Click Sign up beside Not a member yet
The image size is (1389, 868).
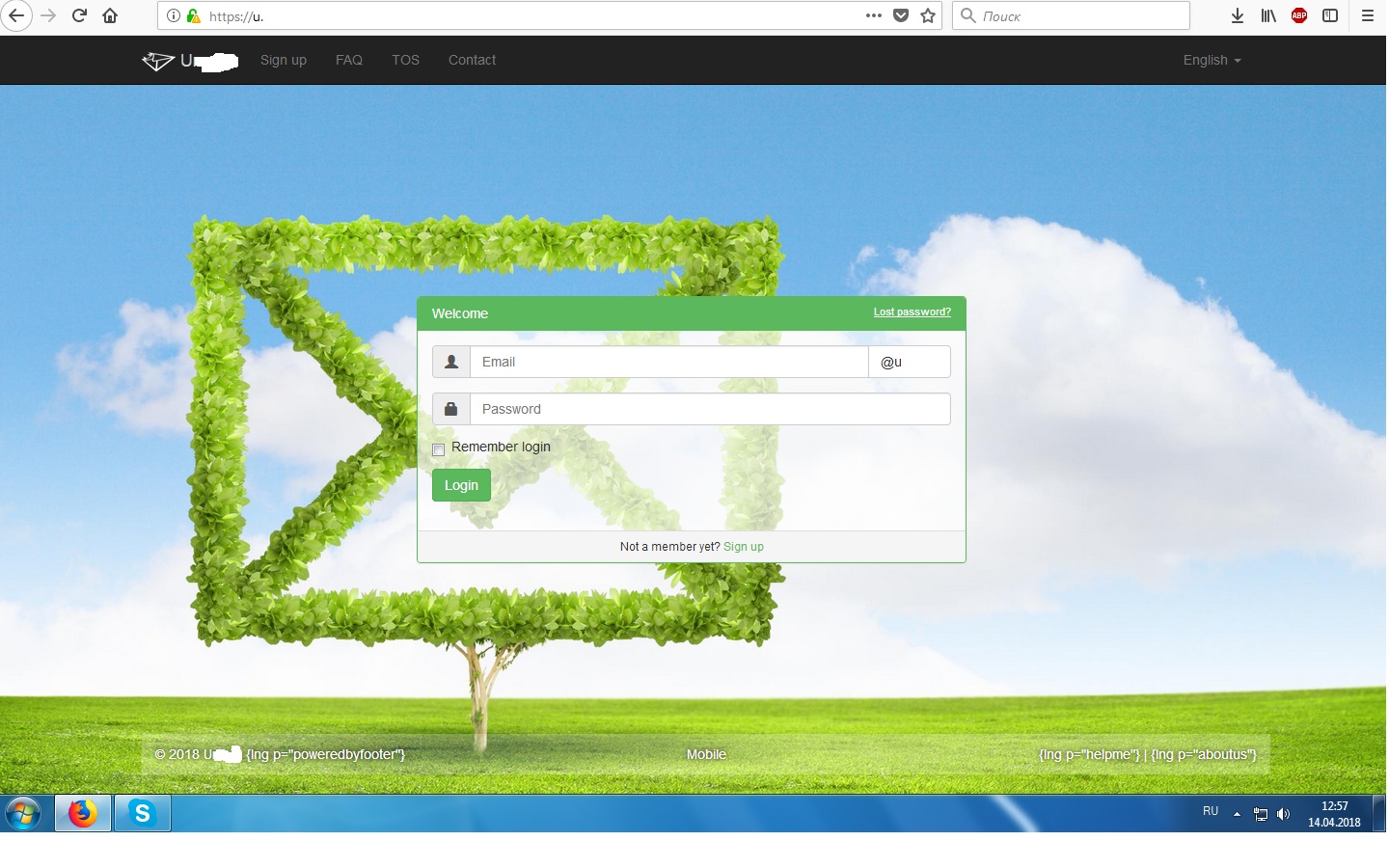[x=744, y=547]
